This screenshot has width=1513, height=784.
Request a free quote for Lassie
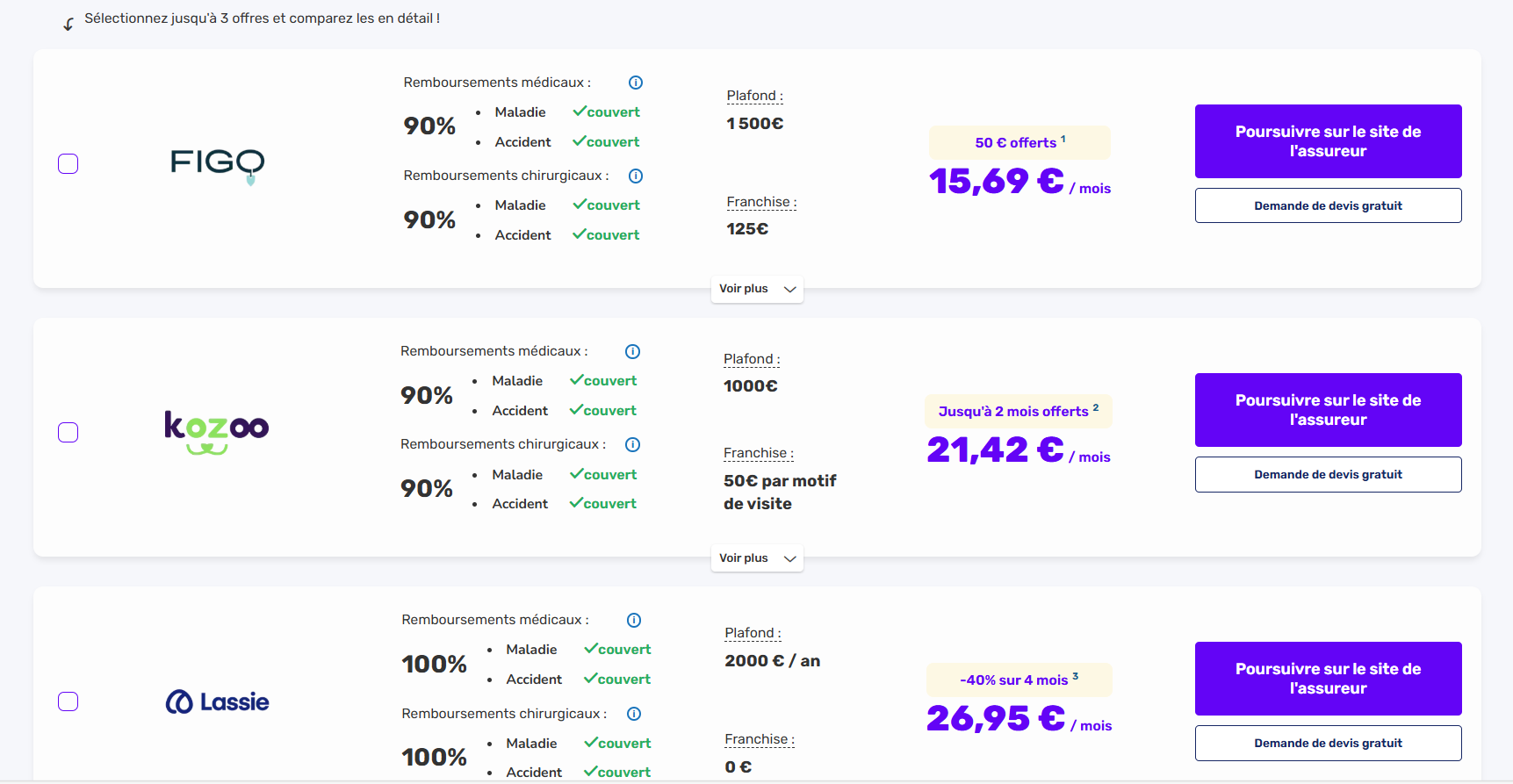point(1328,743)
